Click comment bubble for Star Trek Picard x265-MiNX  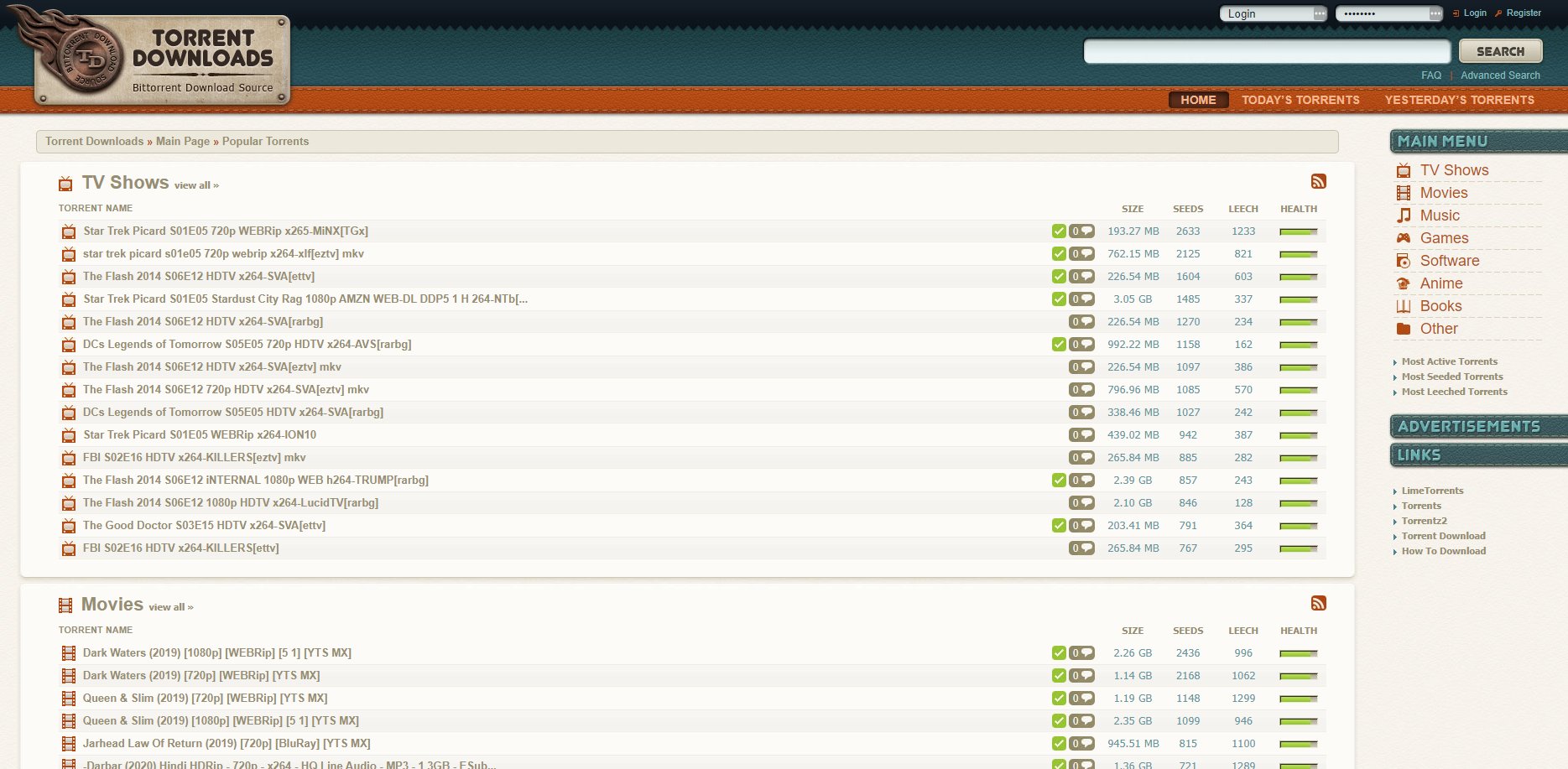pyautogui.click(x=1081, y=231)
